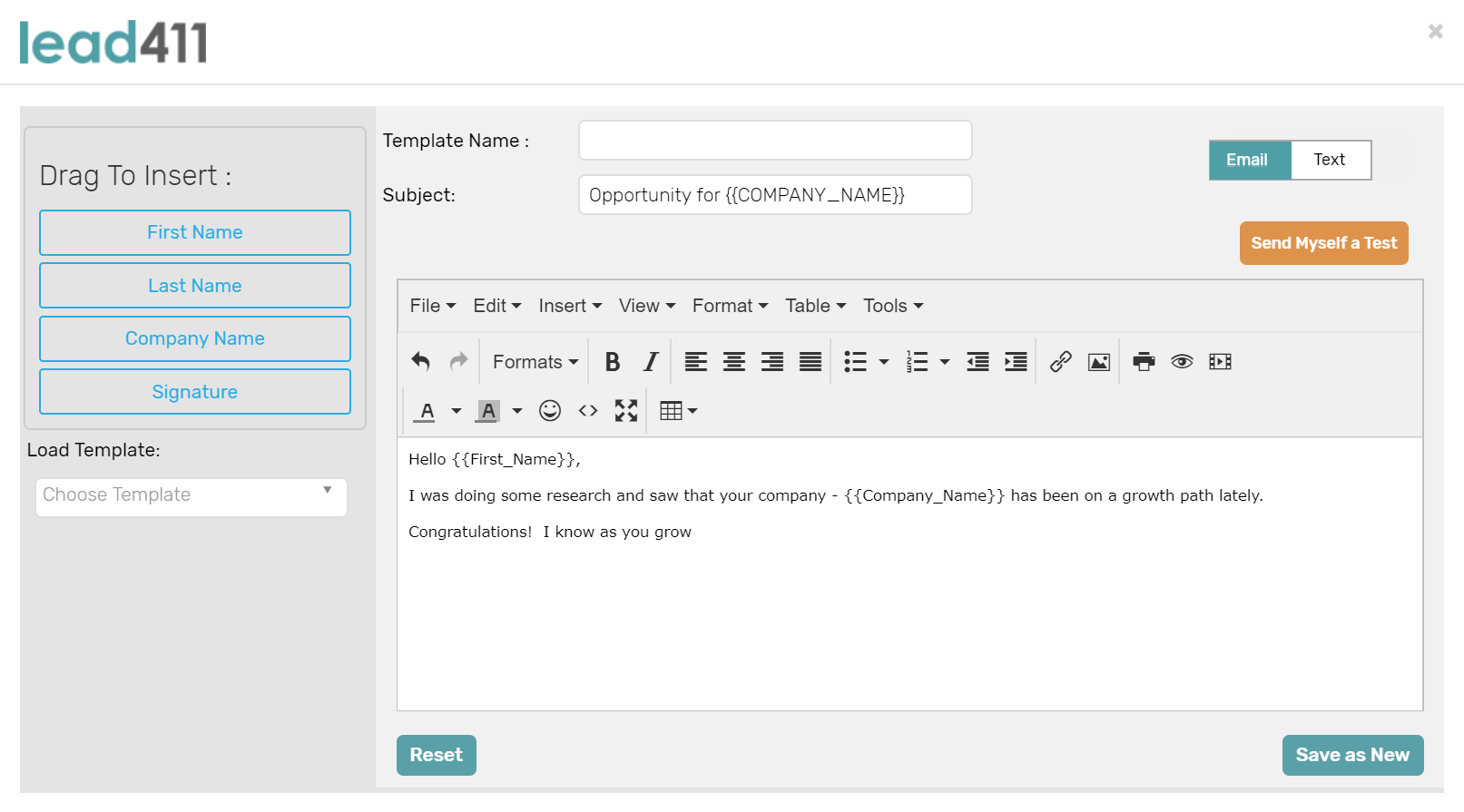This screenshot has width=1464, height=812.
Task: Open the Tools menu
Action: coord(893,306)
